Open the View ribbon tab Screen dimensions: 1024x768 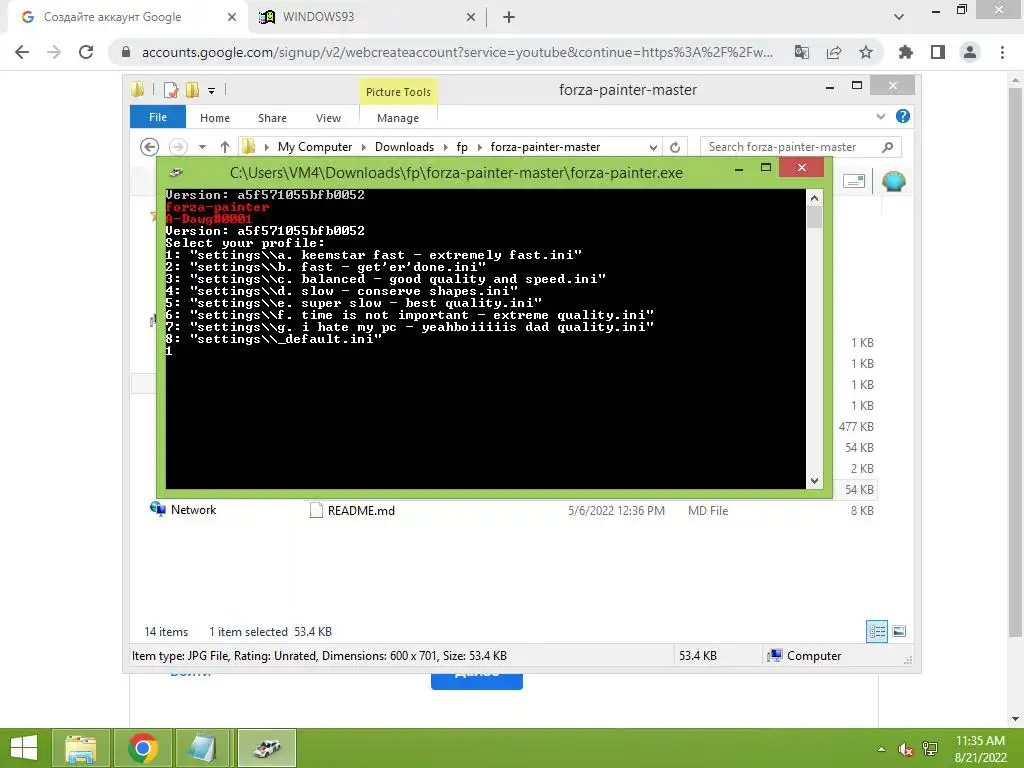pos(328,118)
